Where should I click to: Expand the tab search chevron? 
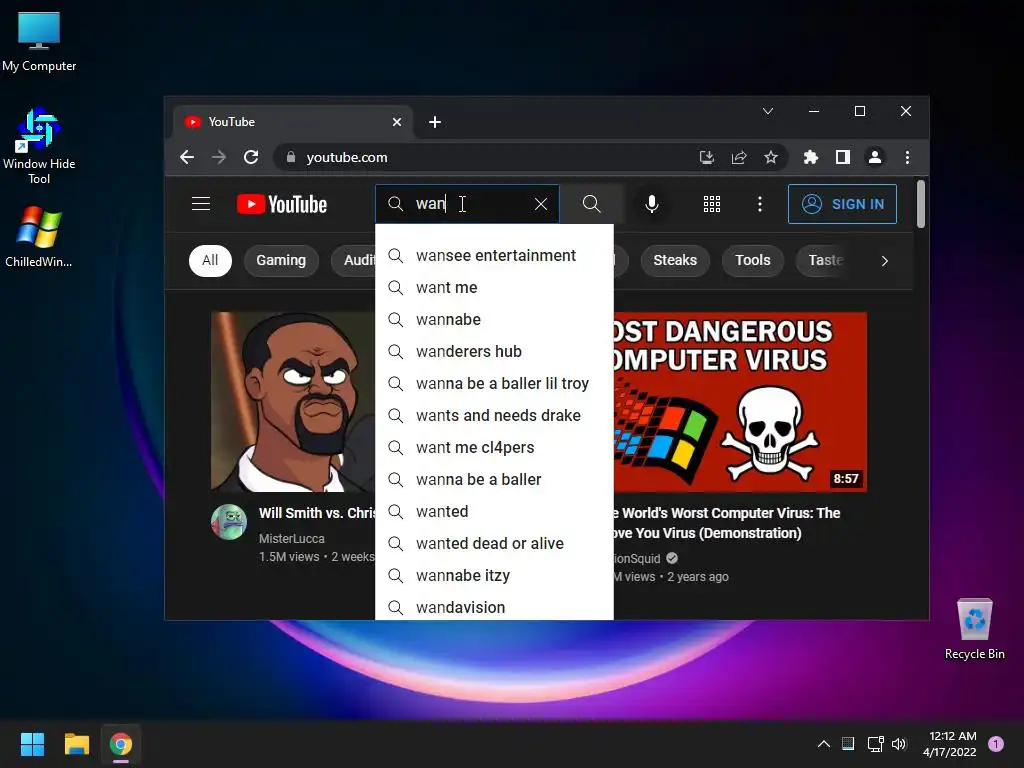[768, 112]
